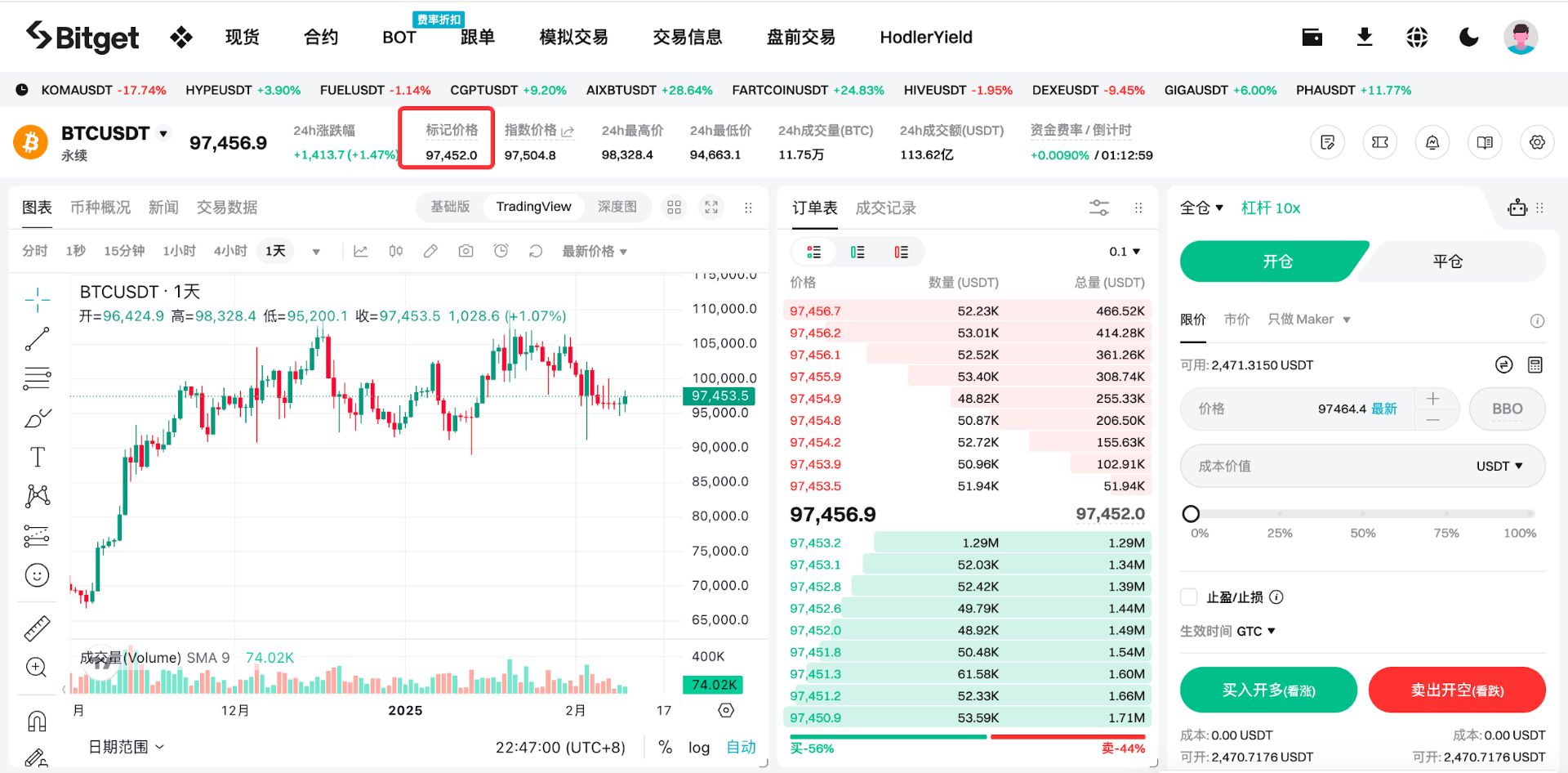Toggle percent scale on chart
Screen dimensions: 1568x773
coord(666,747)
